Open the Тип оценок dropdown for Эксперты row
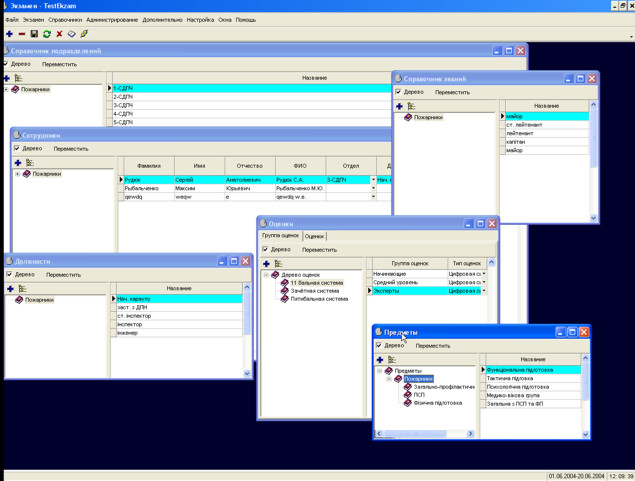The width and height of the screenshot is (635, 481). point(484,291)
